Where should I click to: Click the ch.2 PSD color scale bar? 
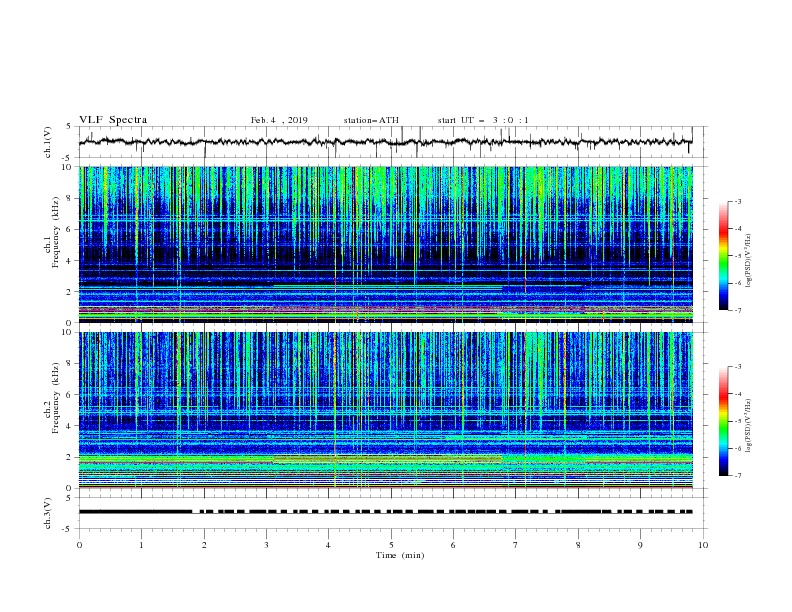pyautogui.click(x=724, y=421)
